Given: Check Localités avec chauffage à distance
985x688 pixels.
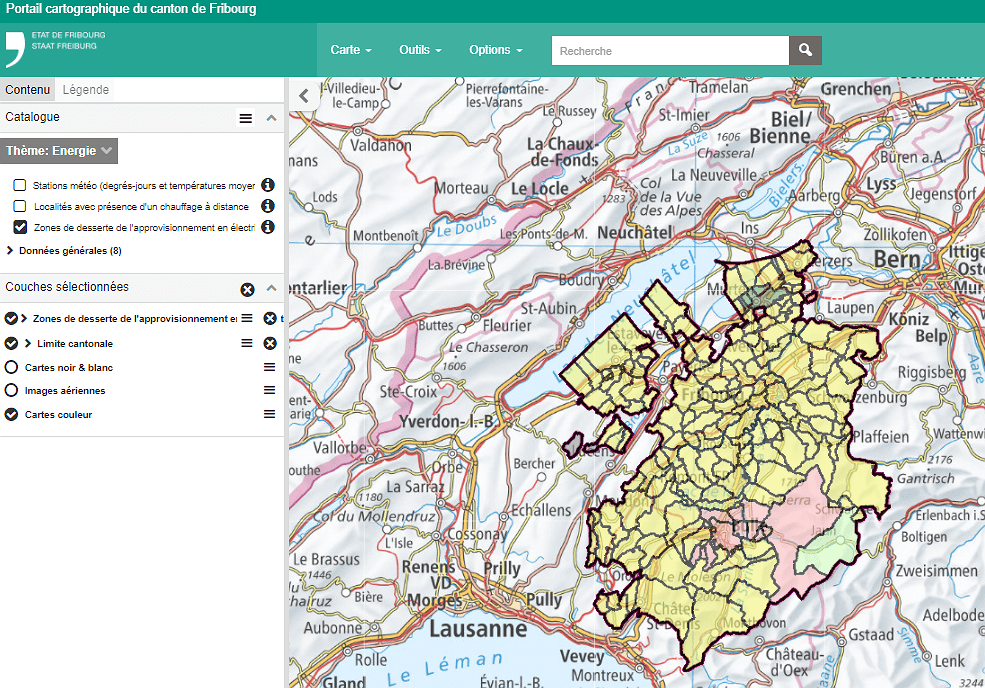Looking at the screenshot, I should [x=20, y=206].
